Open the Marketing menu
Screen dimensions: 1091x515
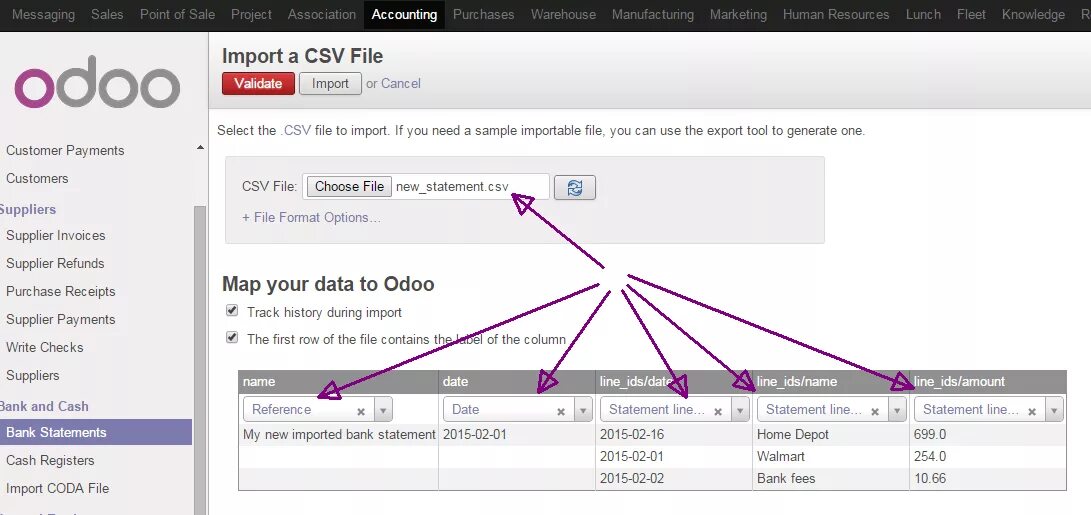738,15
